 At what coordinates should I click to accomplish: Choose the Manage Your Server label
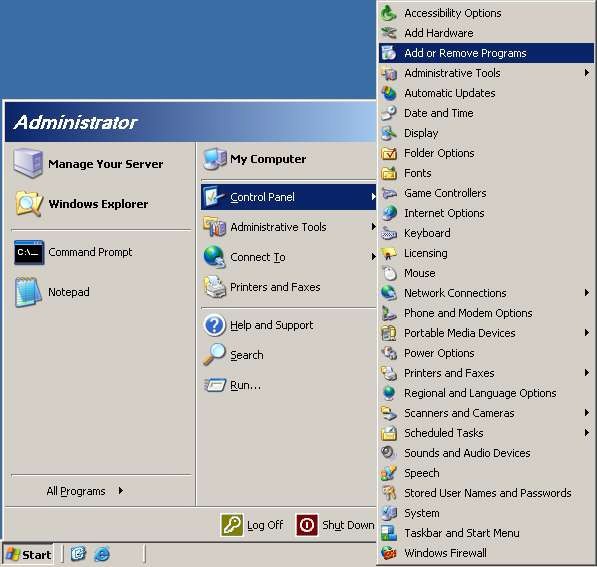coord(105,164)
